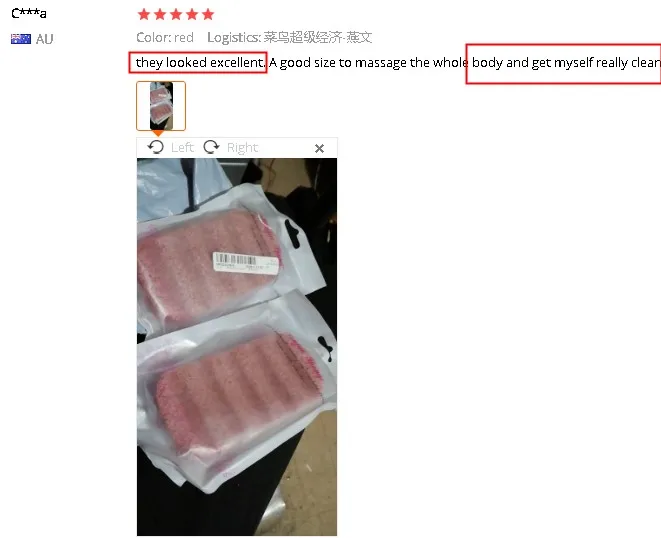The width and height of the screenshot is (661, 538).
Task: Click the Logistics shipping method text
Action: 290,38
